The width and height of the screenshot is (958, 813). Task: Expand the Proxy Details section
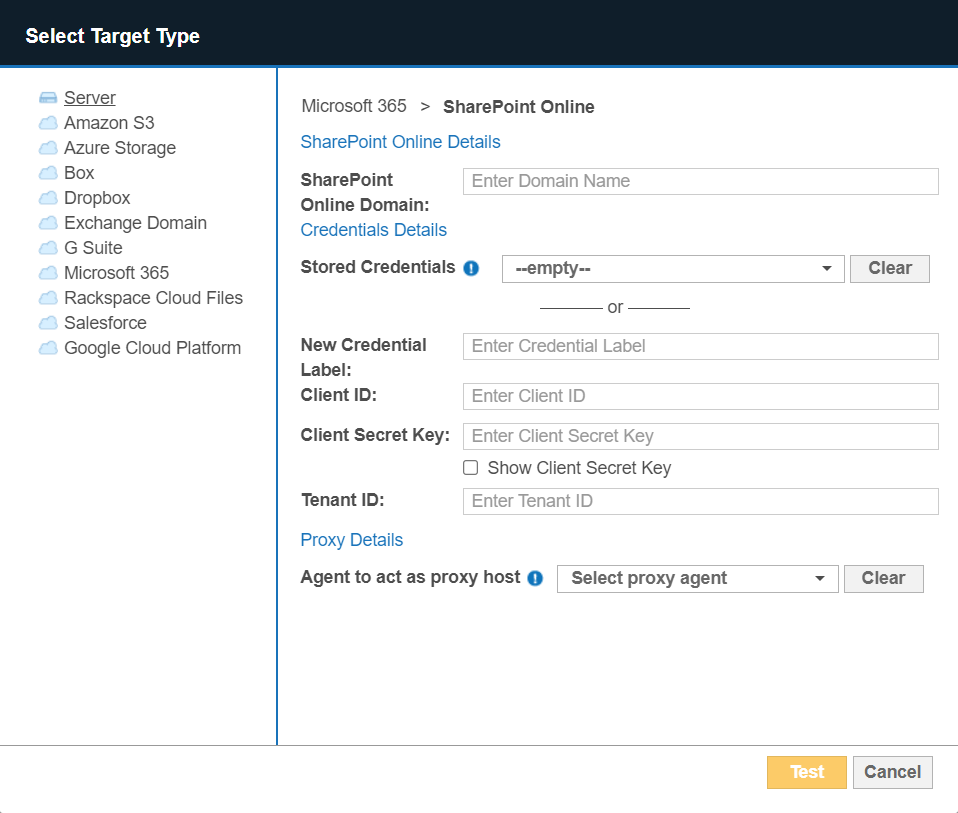[x=351, y=539]
